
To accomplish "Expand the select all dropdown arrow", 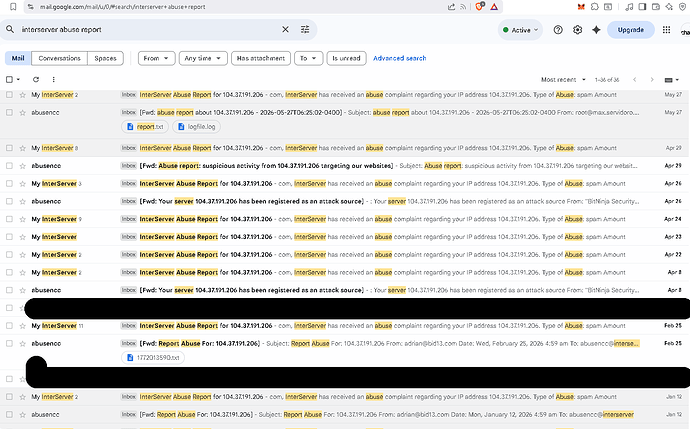I will click(18, 80).
